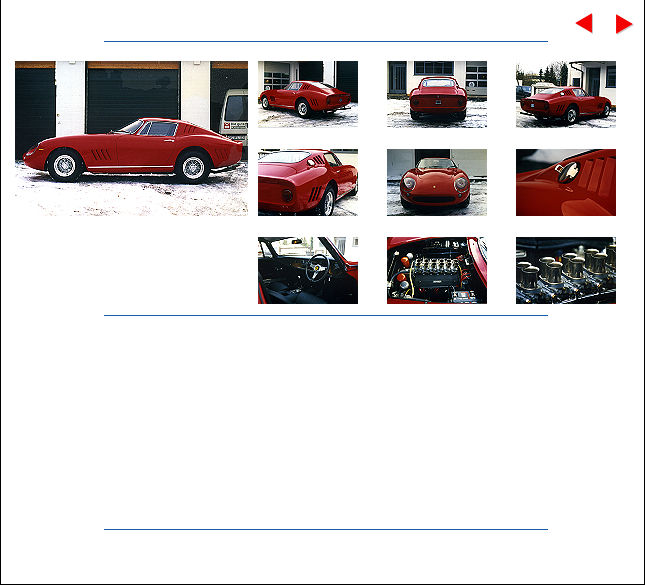Select the carburetor velocity stacks thumbnail

[565, 270]
